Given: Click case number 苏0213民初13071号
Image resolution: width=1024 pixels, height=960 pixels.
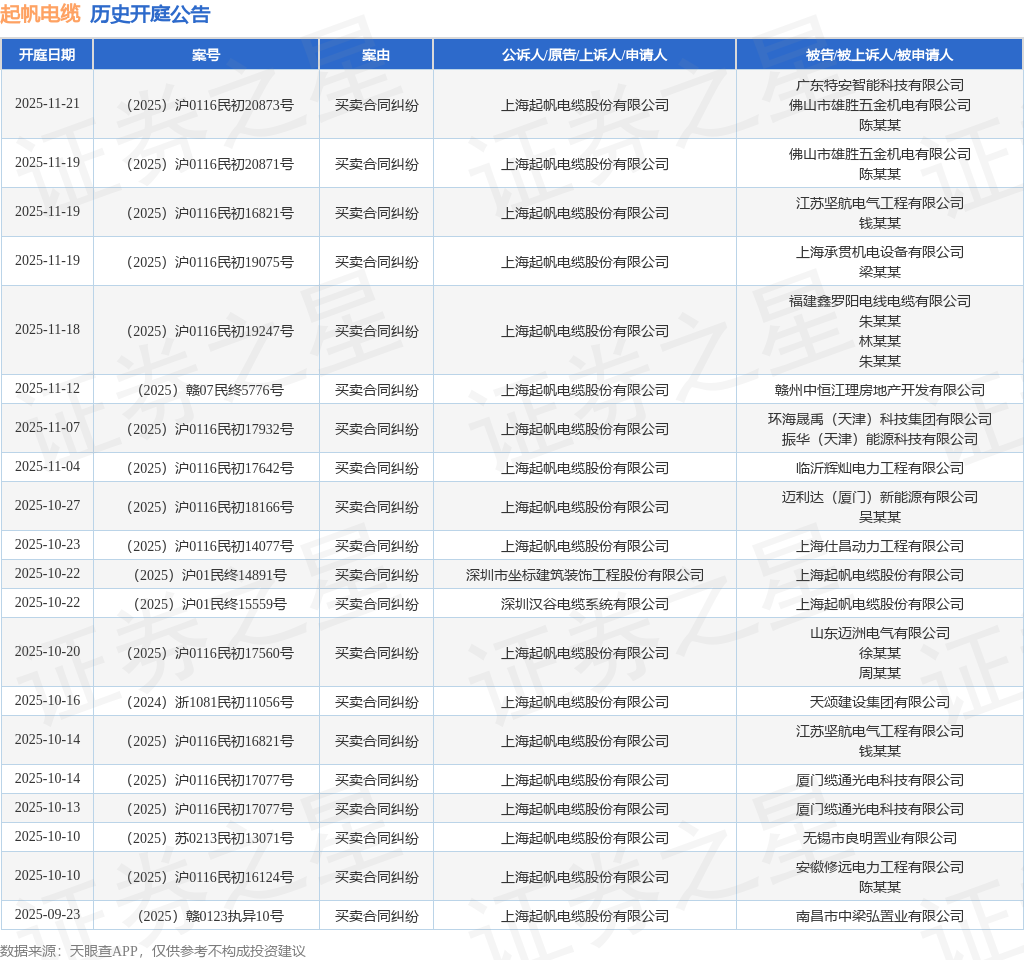Looking at the screenshot, I should [x=210, y=838].
